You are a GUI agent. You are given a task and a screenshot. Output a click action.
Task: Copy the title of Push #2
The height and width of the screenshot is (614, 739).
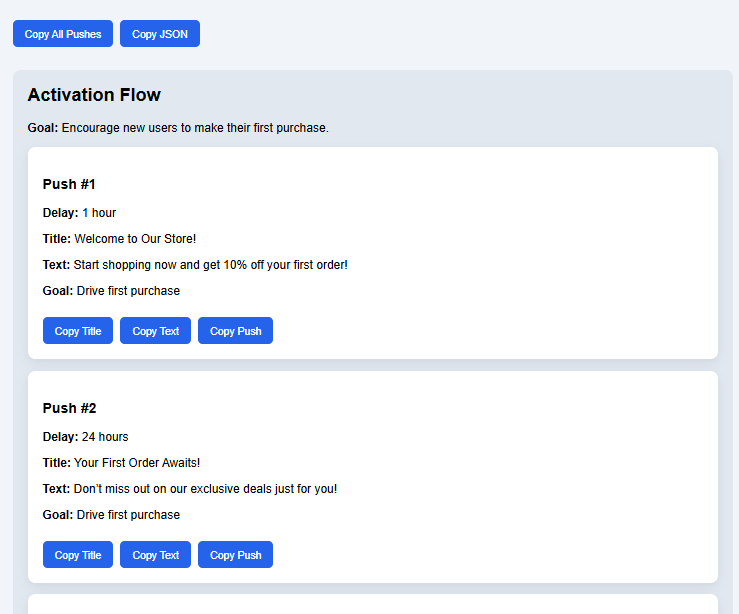click(78, 555)
